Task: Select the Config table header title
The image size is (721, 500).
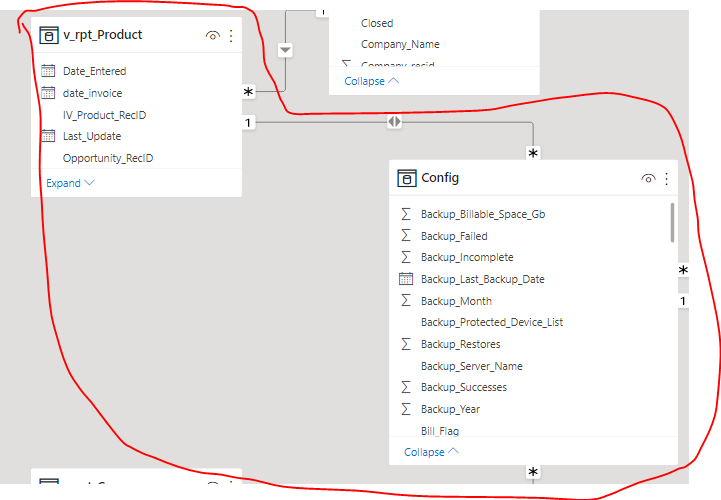Action: (x=440, y=178)
